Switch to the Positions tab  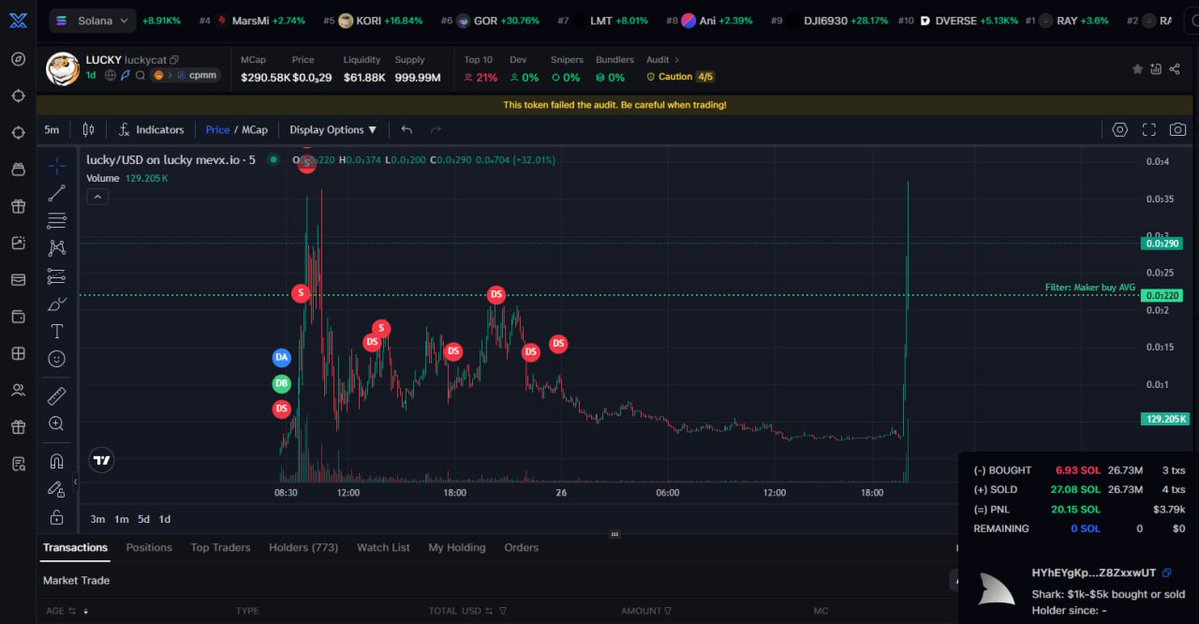(149, 548)
